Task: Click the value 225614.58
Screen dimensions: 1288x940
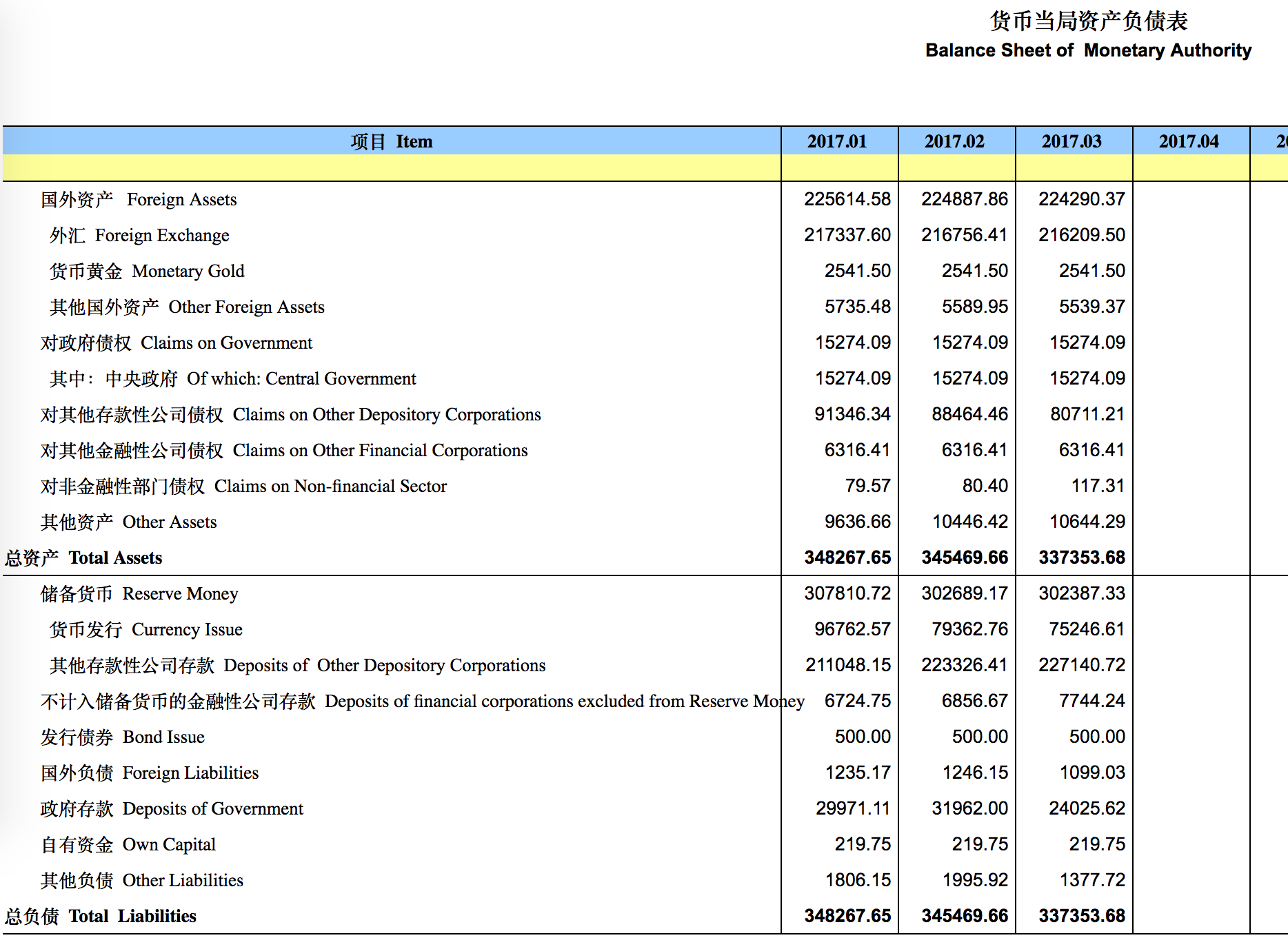Action: point(847,199)
